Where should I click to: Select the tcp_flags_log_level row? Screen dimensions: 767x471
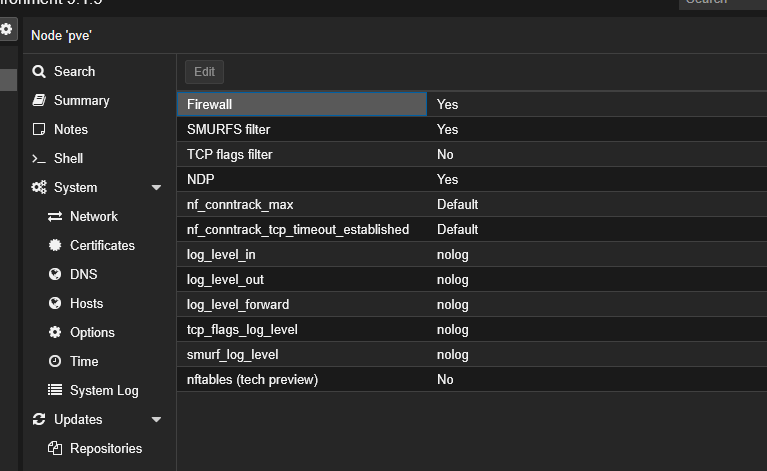(x=472, y=329)
